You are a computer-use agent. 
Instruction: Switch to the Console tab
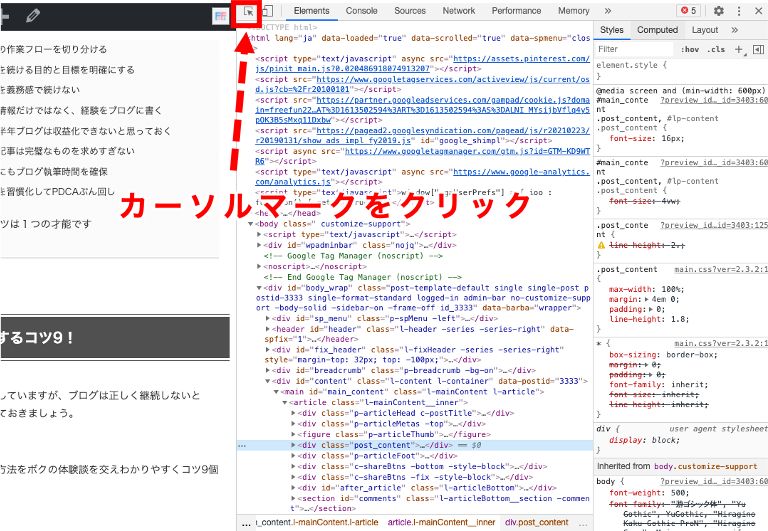pyautogui.click(x=361, y=11)
